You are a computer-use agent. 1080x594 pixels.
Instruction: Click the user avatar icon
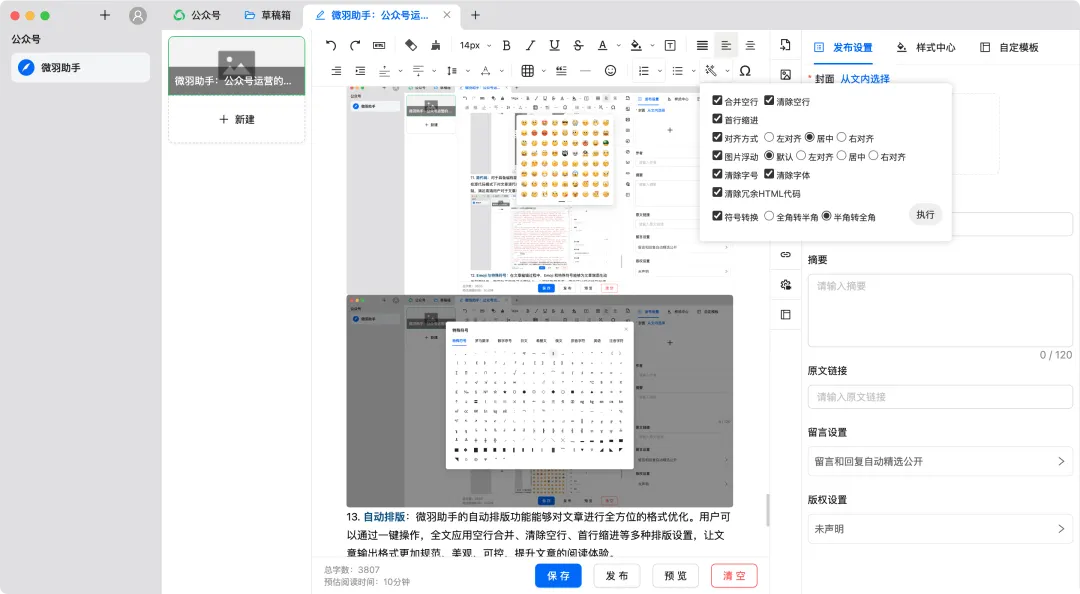pos(138,15)
